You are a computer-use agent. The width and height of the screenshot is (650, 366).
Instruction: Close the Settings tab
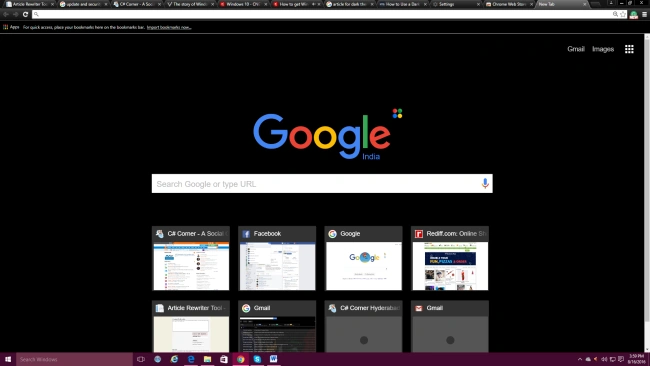pos(478,4)
